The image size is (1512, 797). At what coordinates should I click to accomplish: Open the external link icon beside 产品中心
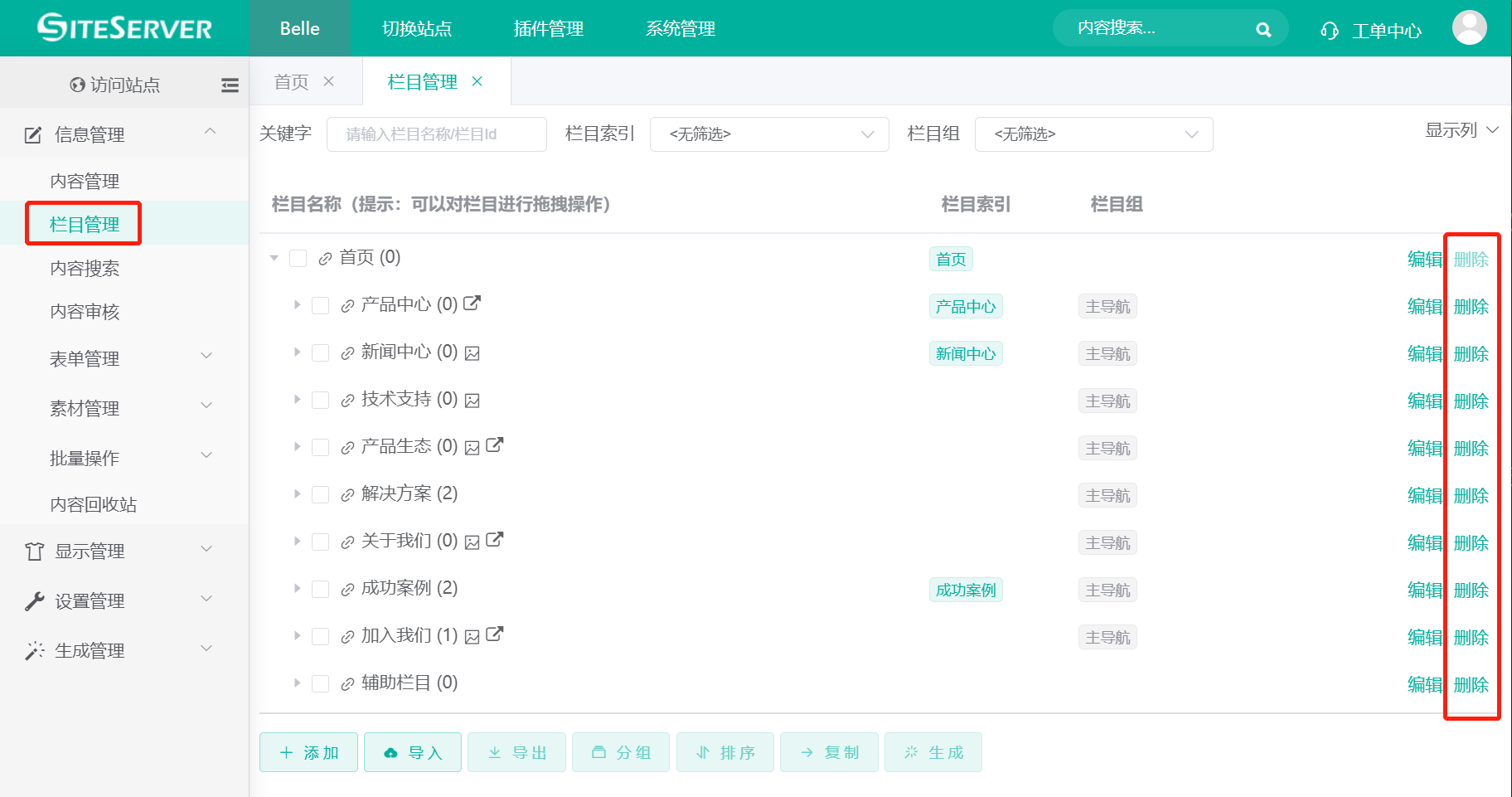tap(472, 304)
